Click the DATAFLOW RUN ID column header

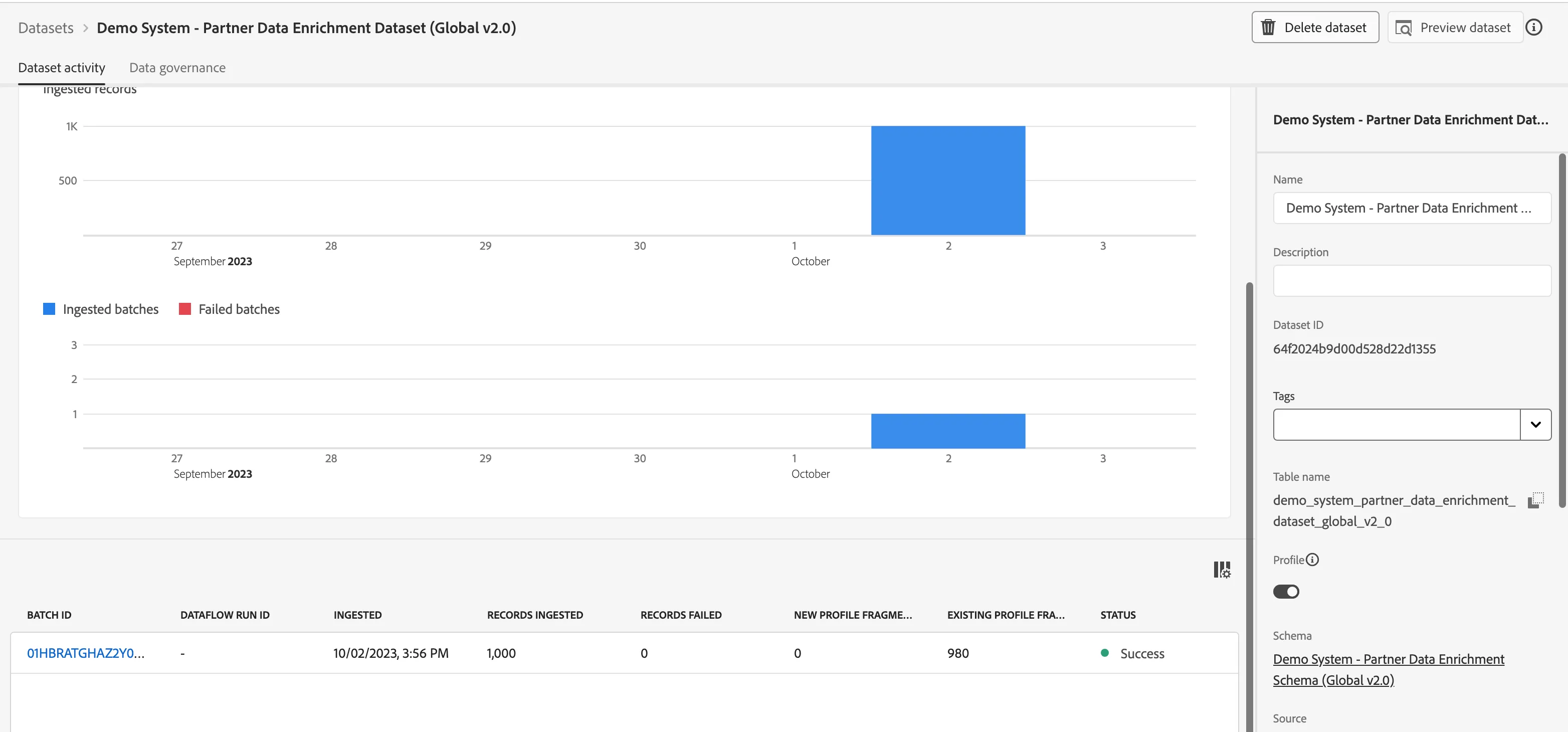click(x=225, y=615)
